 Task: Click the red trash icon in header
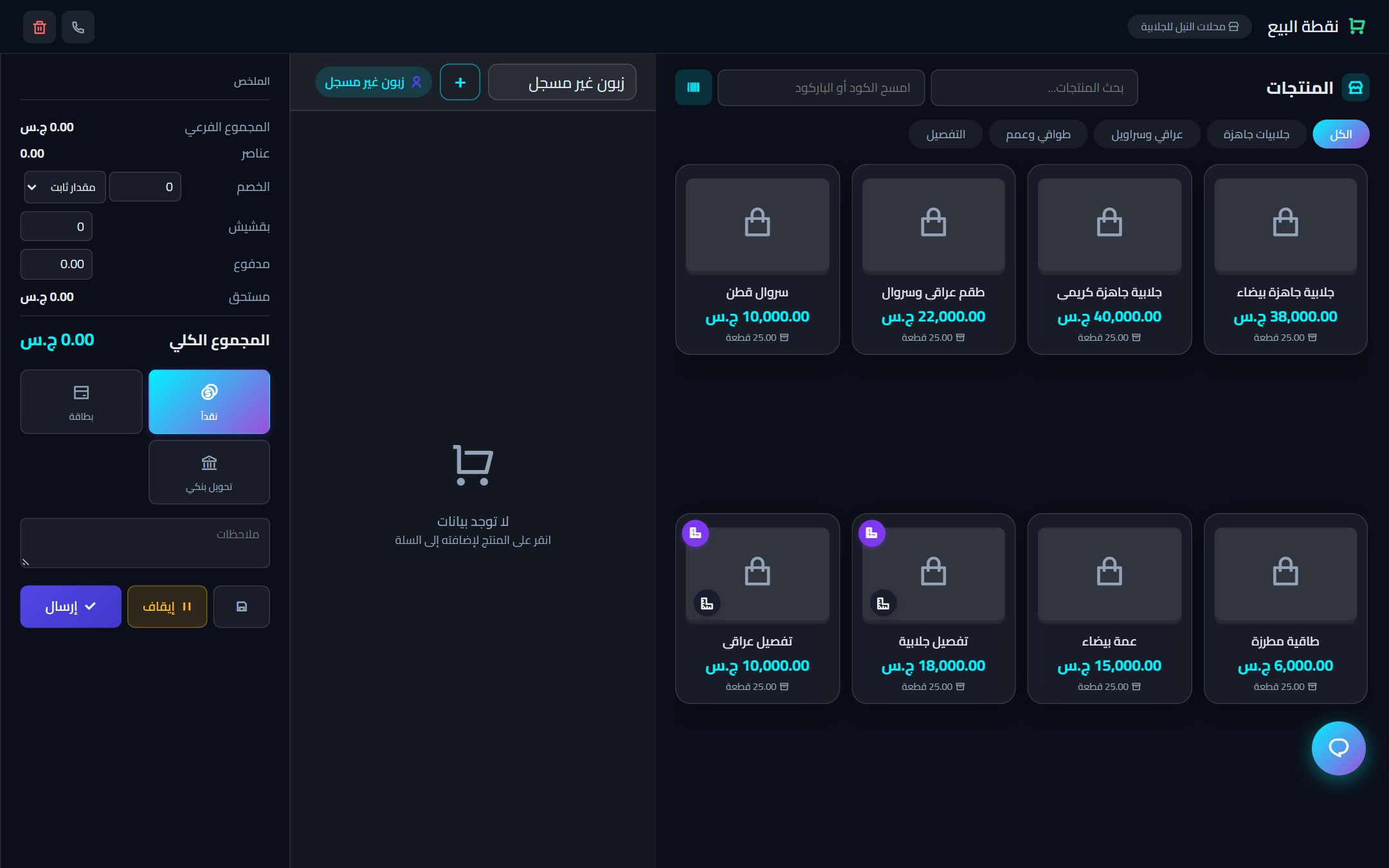tap(39, 27)
